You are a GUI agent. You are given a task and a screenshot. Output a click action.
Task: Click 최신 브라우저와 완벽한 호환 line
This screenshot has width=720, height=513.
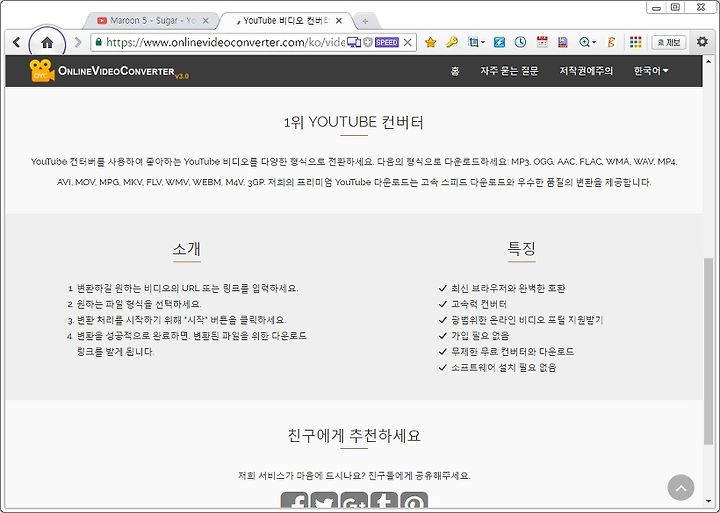point(508,288)
